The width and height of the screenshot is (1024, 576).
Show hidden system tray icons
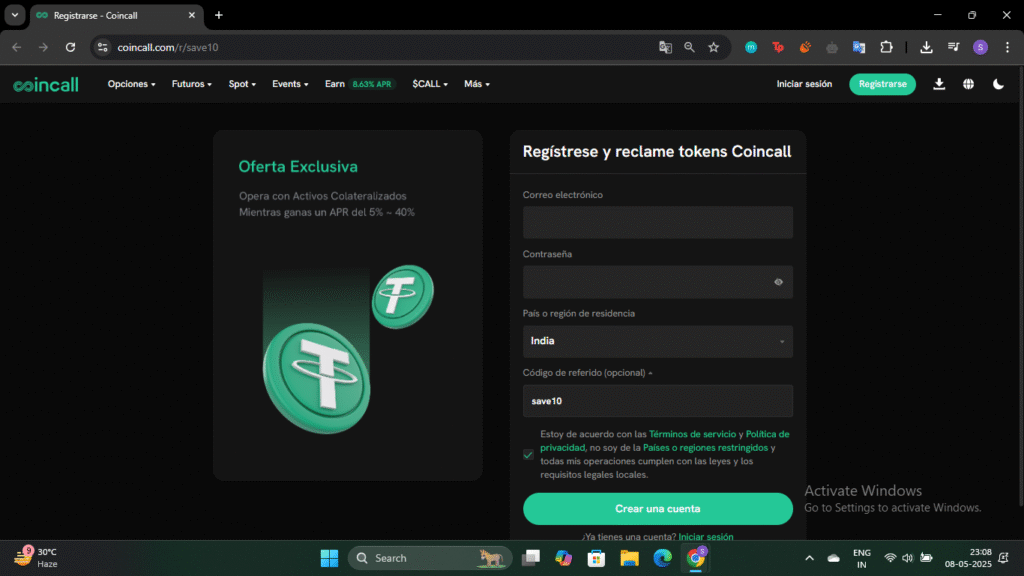pyautogui.click(x=809, y=558)
